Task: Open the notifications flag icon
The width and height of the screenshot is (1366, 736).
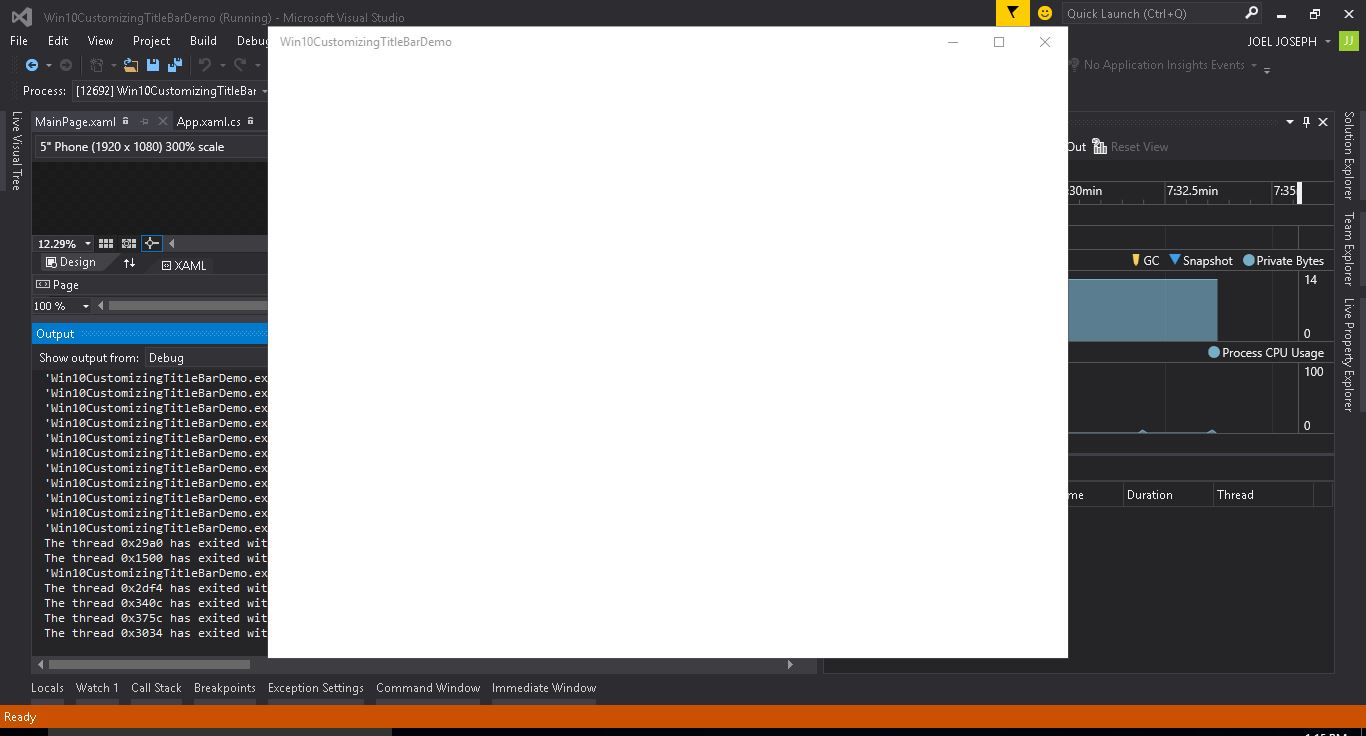Action: [x=1013, y=13]
